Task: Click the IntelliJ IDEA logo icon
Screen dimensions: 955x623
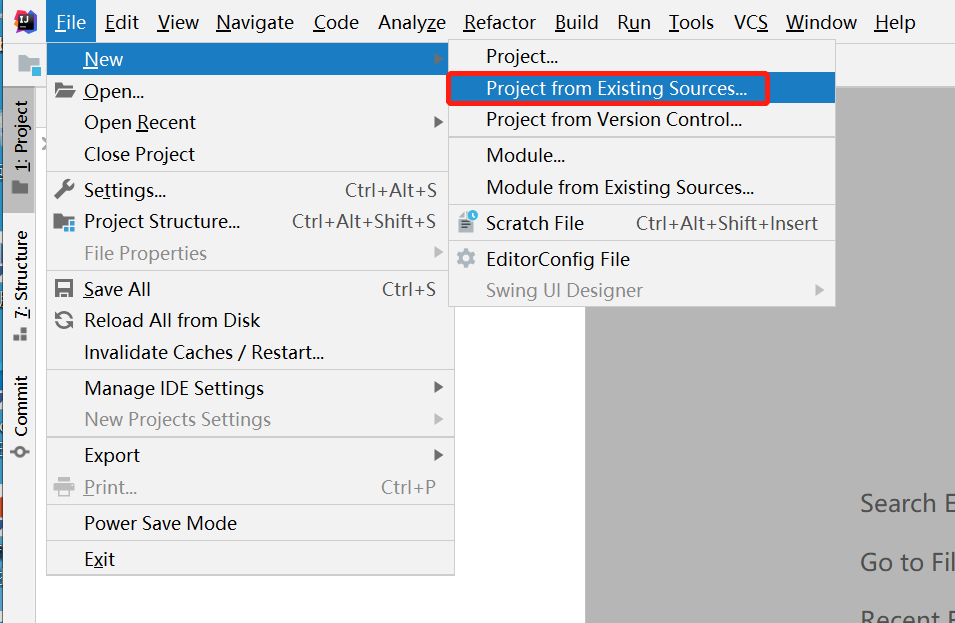Action: [x=25, y=21]
